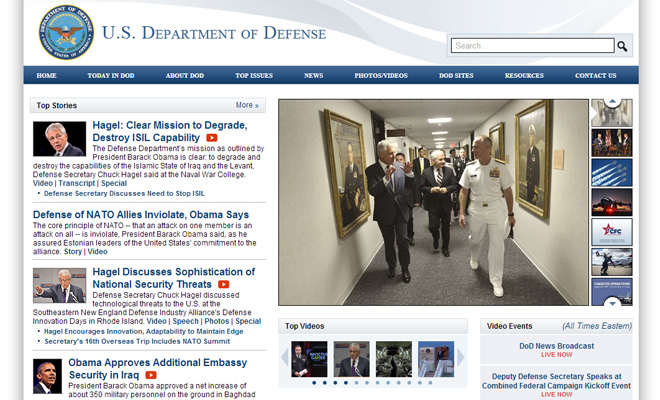The image size is (660, 400).
Task: Show previous Top Videos with left arrow
Action: coord(285,358)
